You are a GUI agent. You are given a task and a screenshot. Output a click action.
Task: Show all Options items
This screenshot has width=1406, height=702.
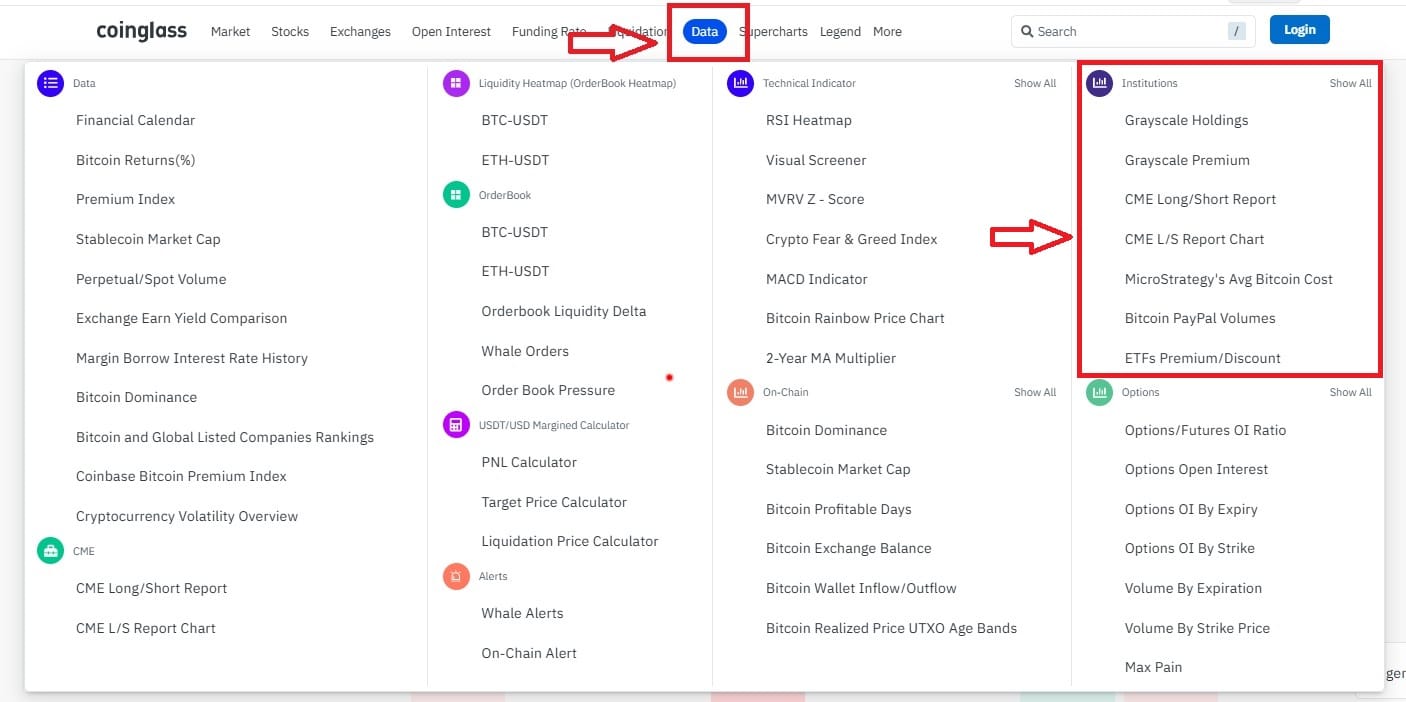pos(1350,392)
